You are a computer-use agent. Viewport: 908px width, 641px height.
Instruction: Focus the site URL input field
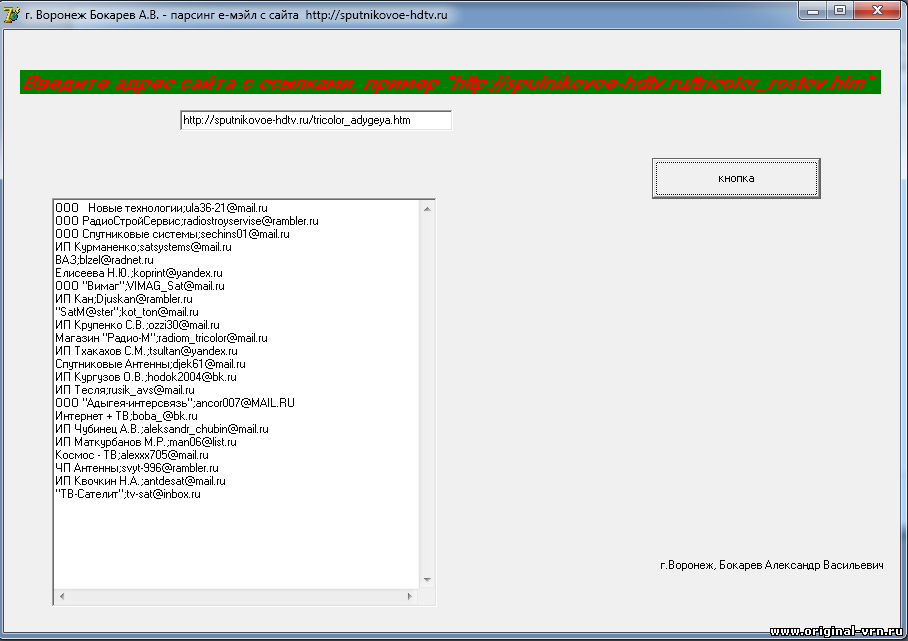(316, 120)
